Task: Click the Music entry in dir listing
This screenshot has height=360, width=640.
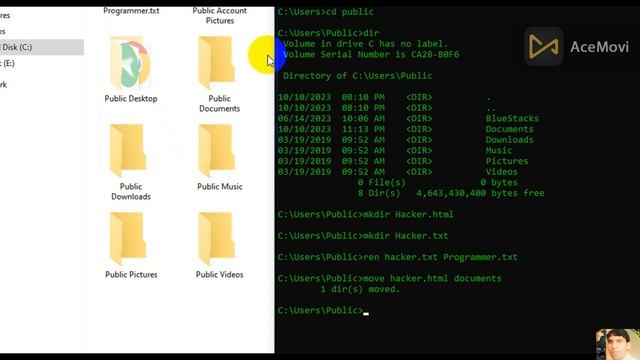Action: 498,150
